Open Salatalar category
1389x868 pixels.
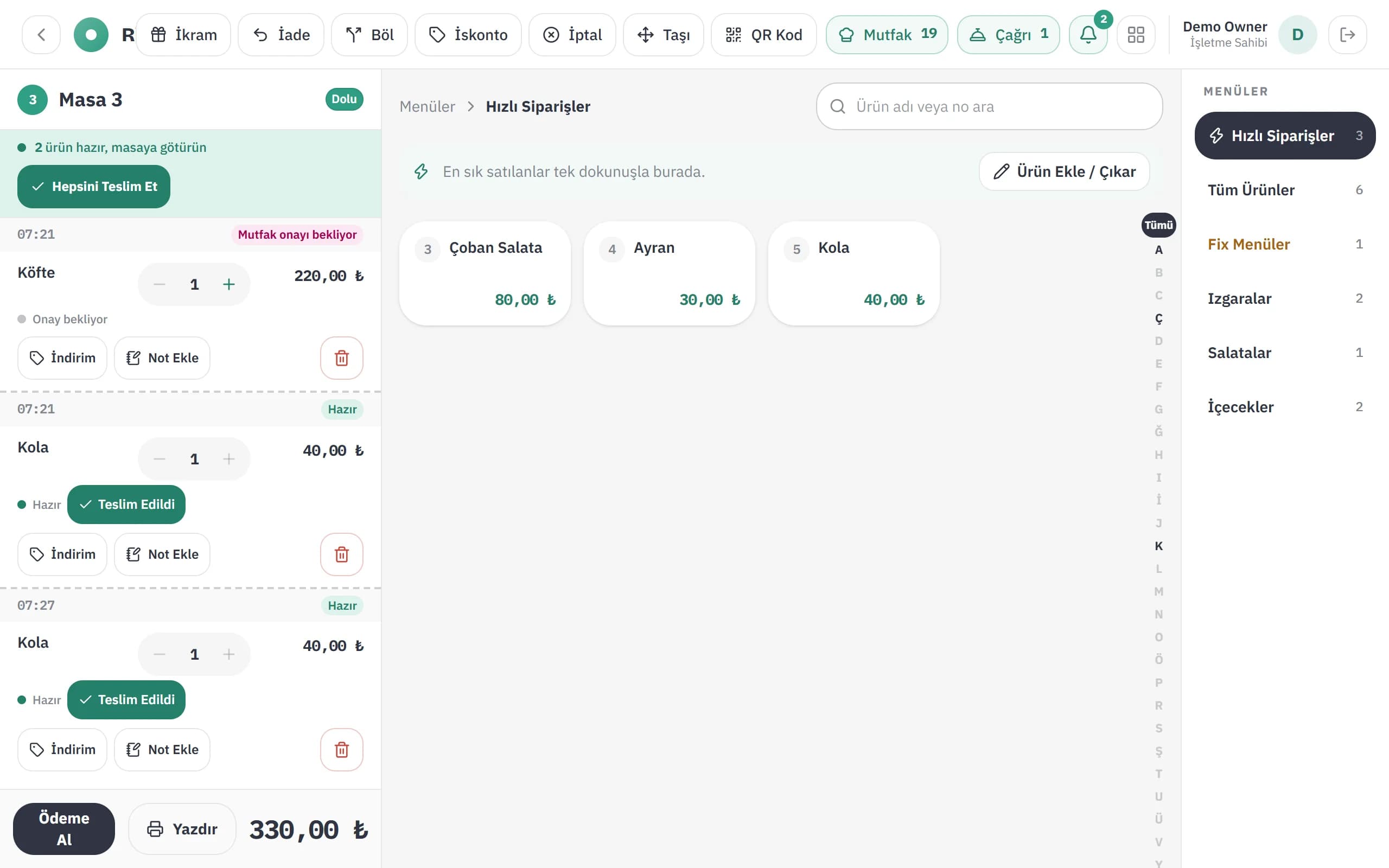coord(1284,353)
